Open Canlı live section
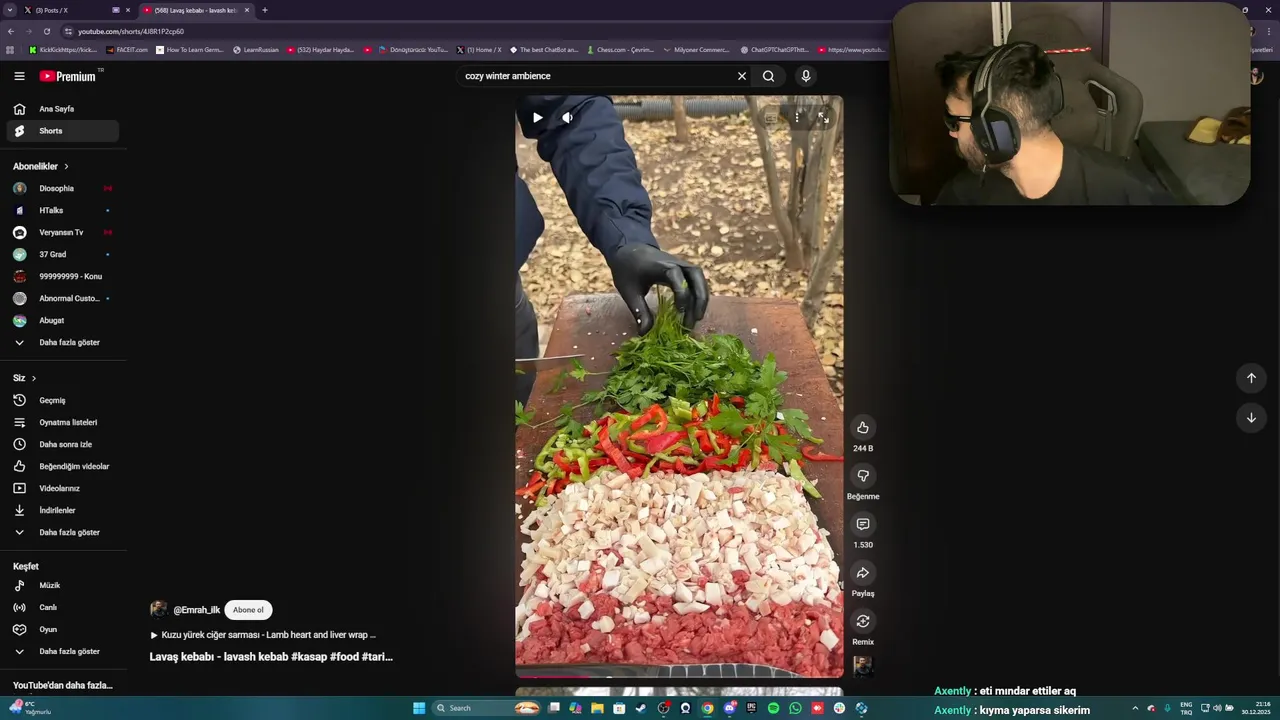The image size is (1280, 720). coord(63,607)
